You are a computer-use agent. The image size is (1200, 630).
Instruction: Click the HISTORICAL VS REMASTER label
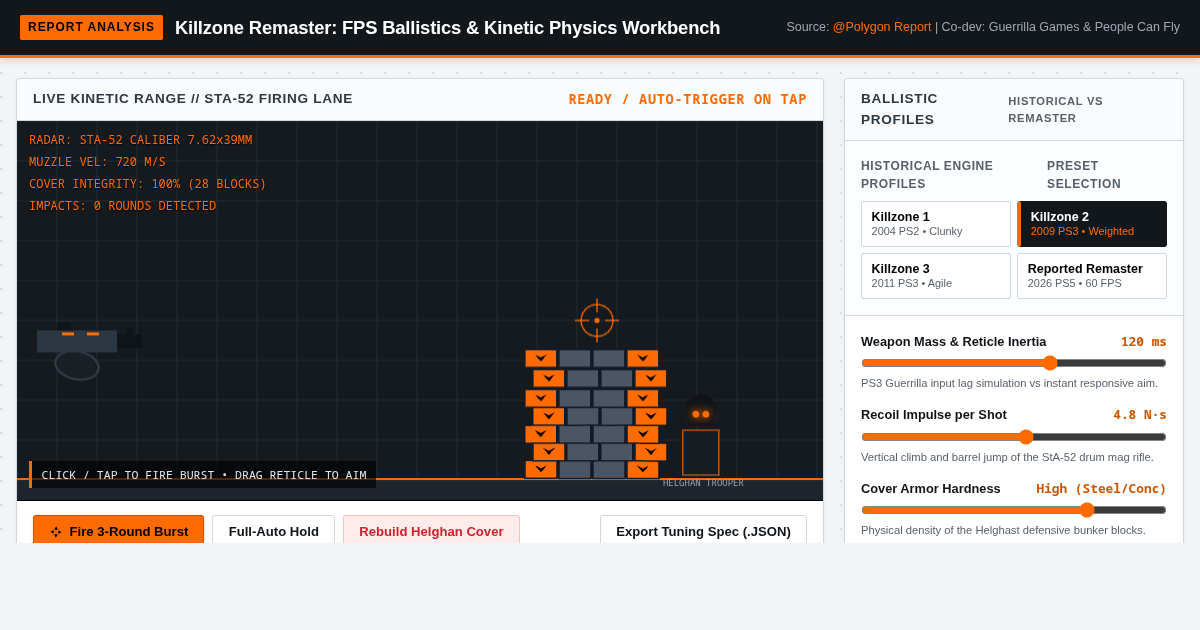point(1055,109)
